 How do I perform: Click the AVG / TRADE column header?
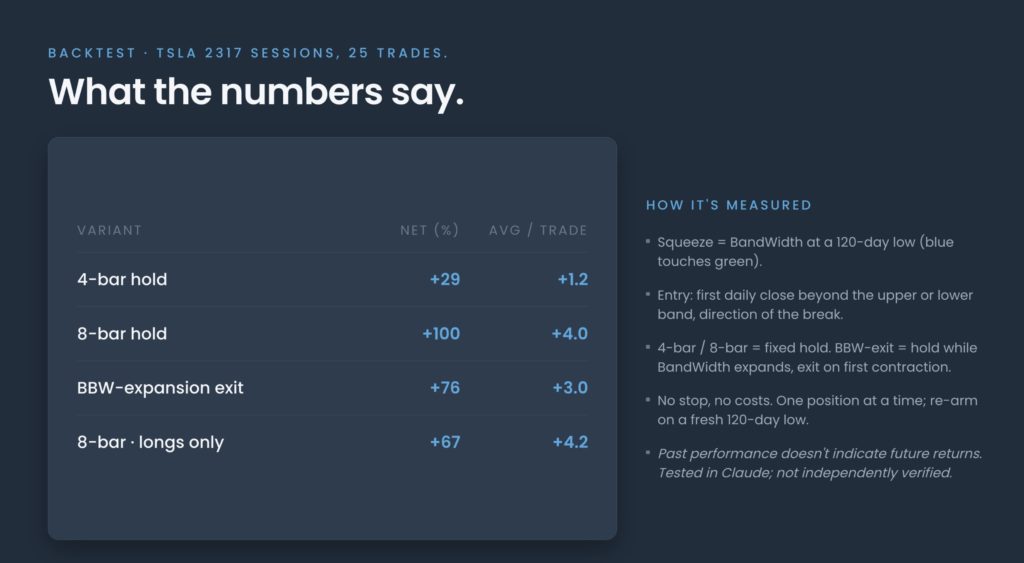pos(538,230)
